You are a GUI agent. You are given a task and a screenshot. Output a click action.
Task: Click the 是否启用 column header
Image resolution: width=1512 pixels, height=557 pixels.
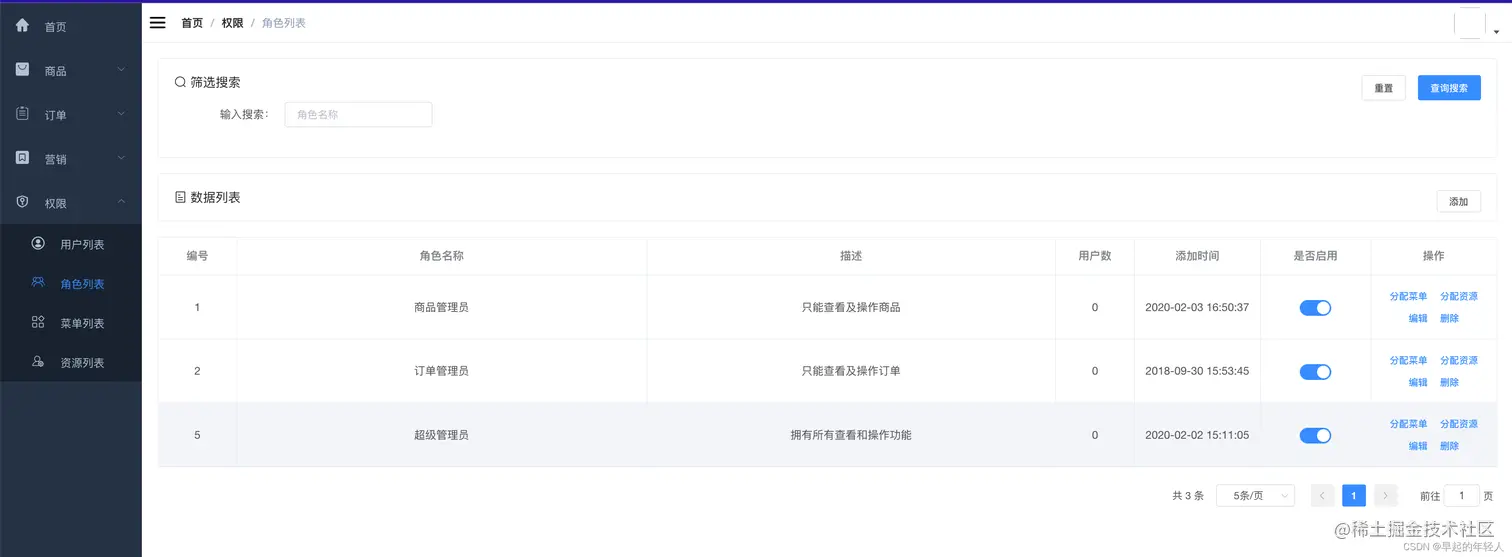(x=1315, y=256)
